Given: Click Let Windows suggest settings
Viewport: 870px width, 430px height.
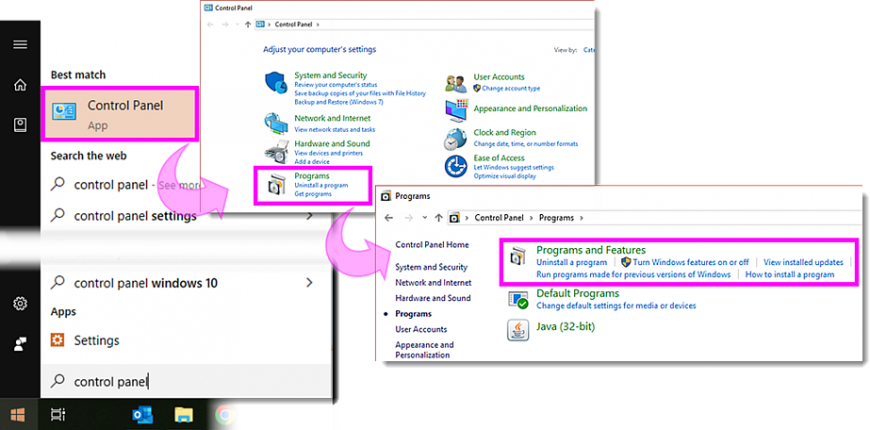Looking at the screenshot, I should click(514, 168).
